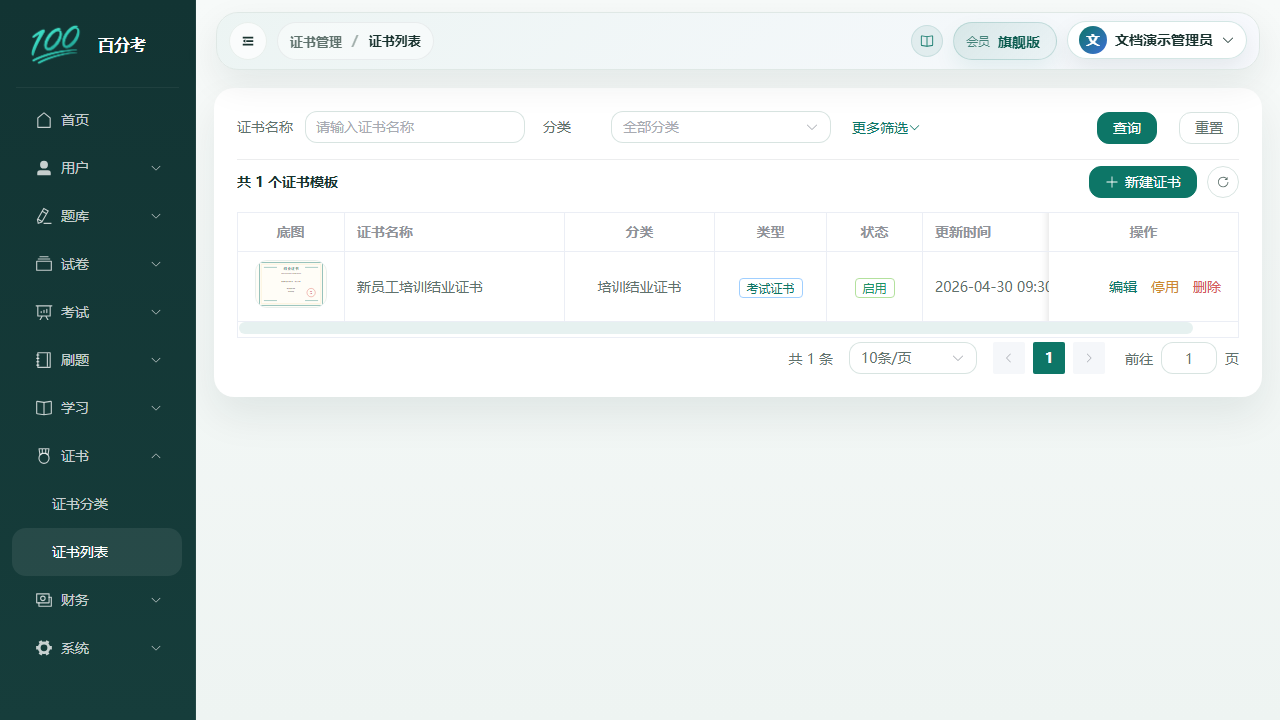
Task: Click the 系统 gear icon
Action: tap(44, 648)
